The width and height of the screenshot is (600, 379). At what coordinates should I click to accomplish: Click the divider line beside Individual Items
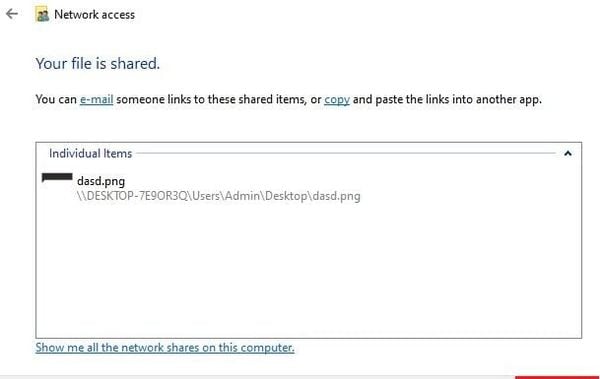(346, 153)
